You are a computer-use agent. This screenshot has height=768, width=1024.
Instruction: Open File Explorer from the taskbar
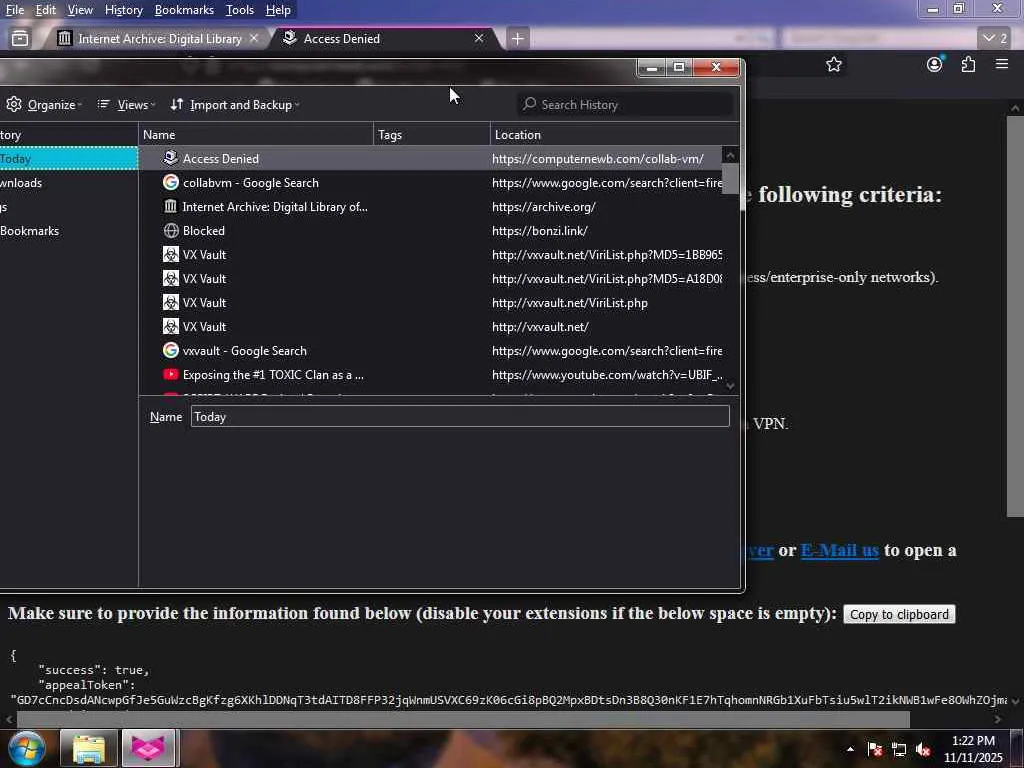[x=88, y=748]
